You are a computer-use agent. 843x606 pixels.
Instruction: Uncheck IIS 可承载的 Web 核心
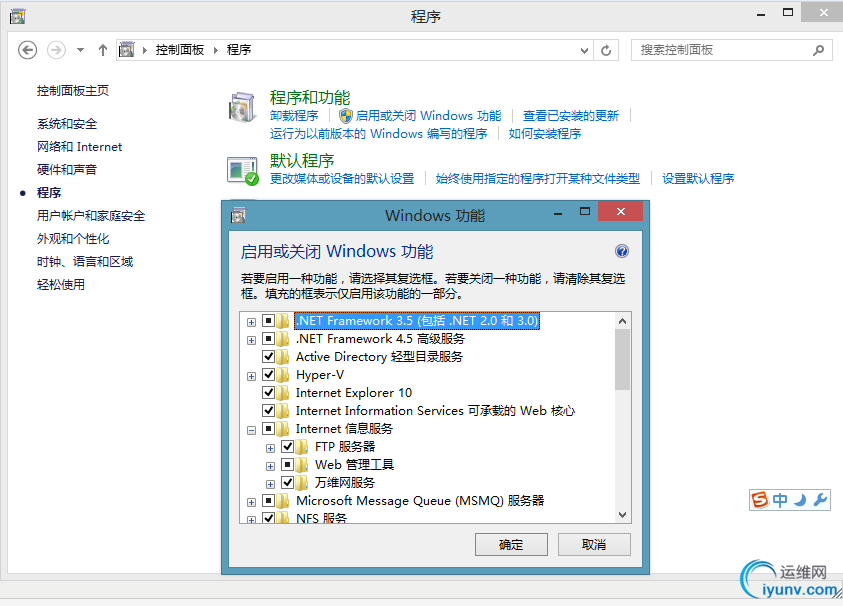click(268, 411)
